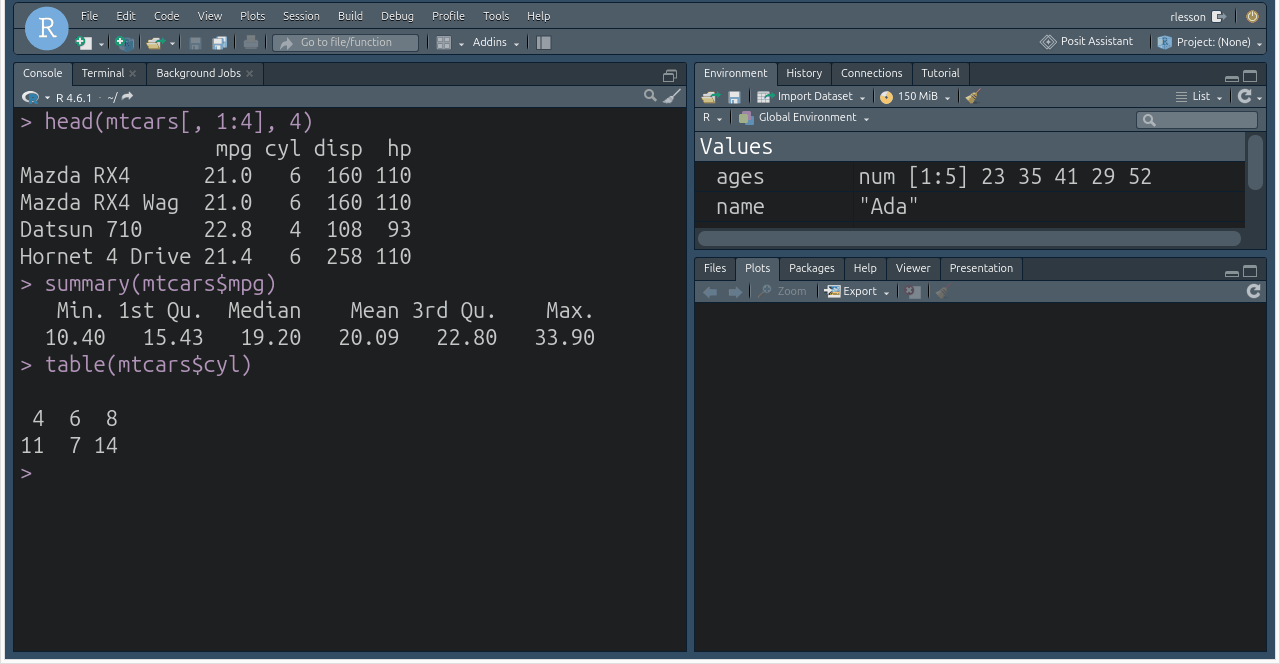The height and width of the screenshot is (664, 1280).
Task: Open the List view mode dropdown
Action: click(1199, 97)
